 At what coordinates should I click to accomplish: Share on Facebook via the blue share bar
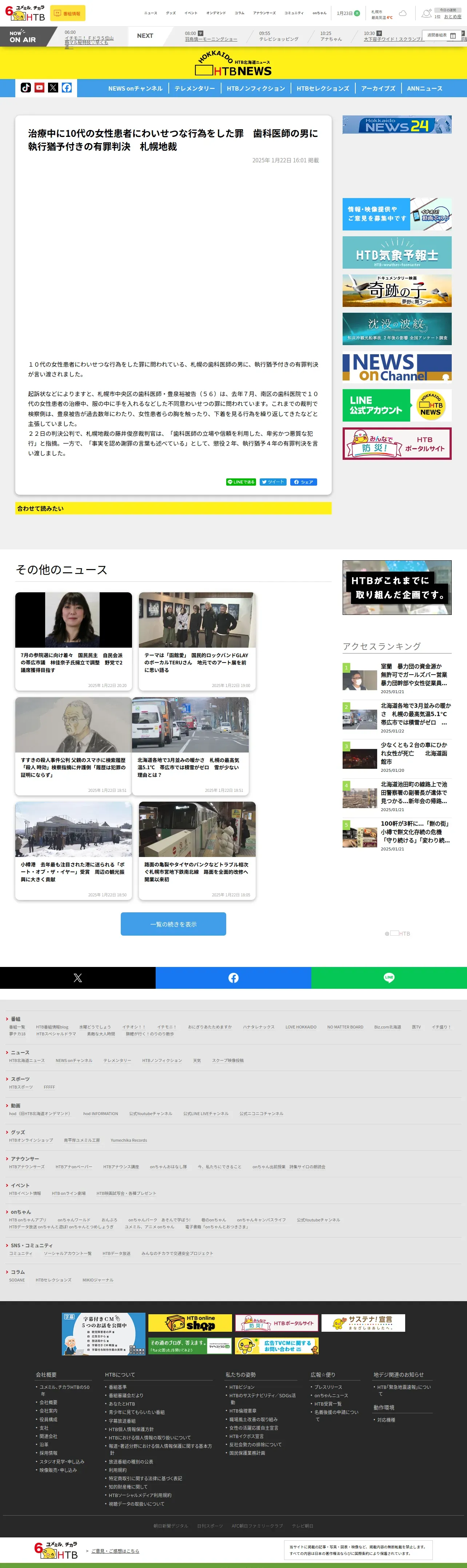tap(233, 977)
